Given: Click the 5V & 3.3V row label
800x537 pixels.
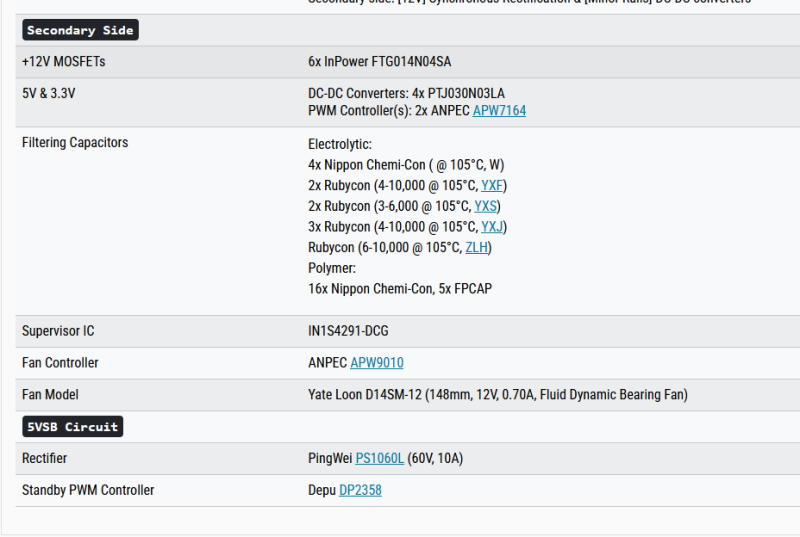Looking at the screenshot, I should [49, 94].
